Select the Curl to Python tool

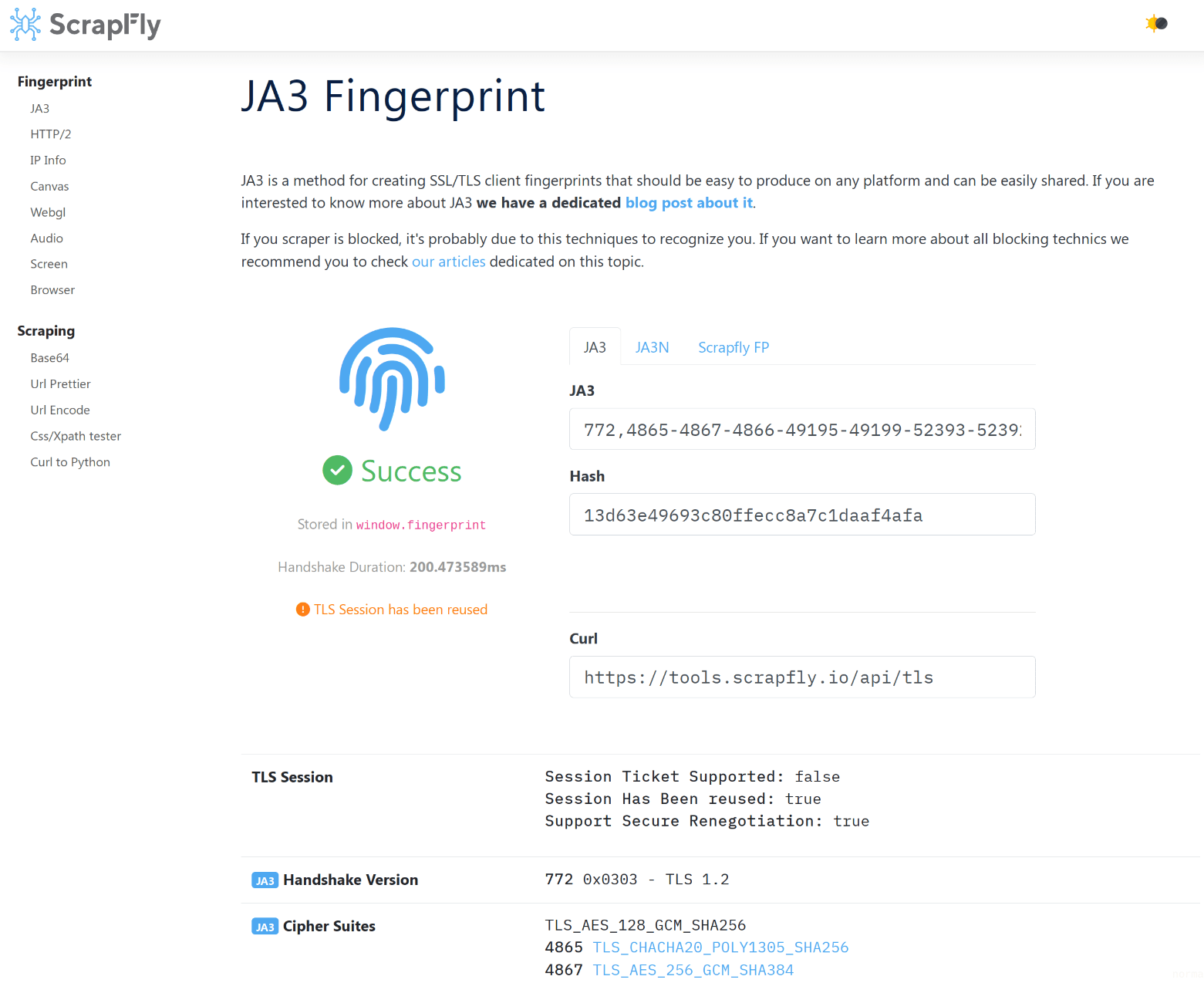click(x=70, y=461)
